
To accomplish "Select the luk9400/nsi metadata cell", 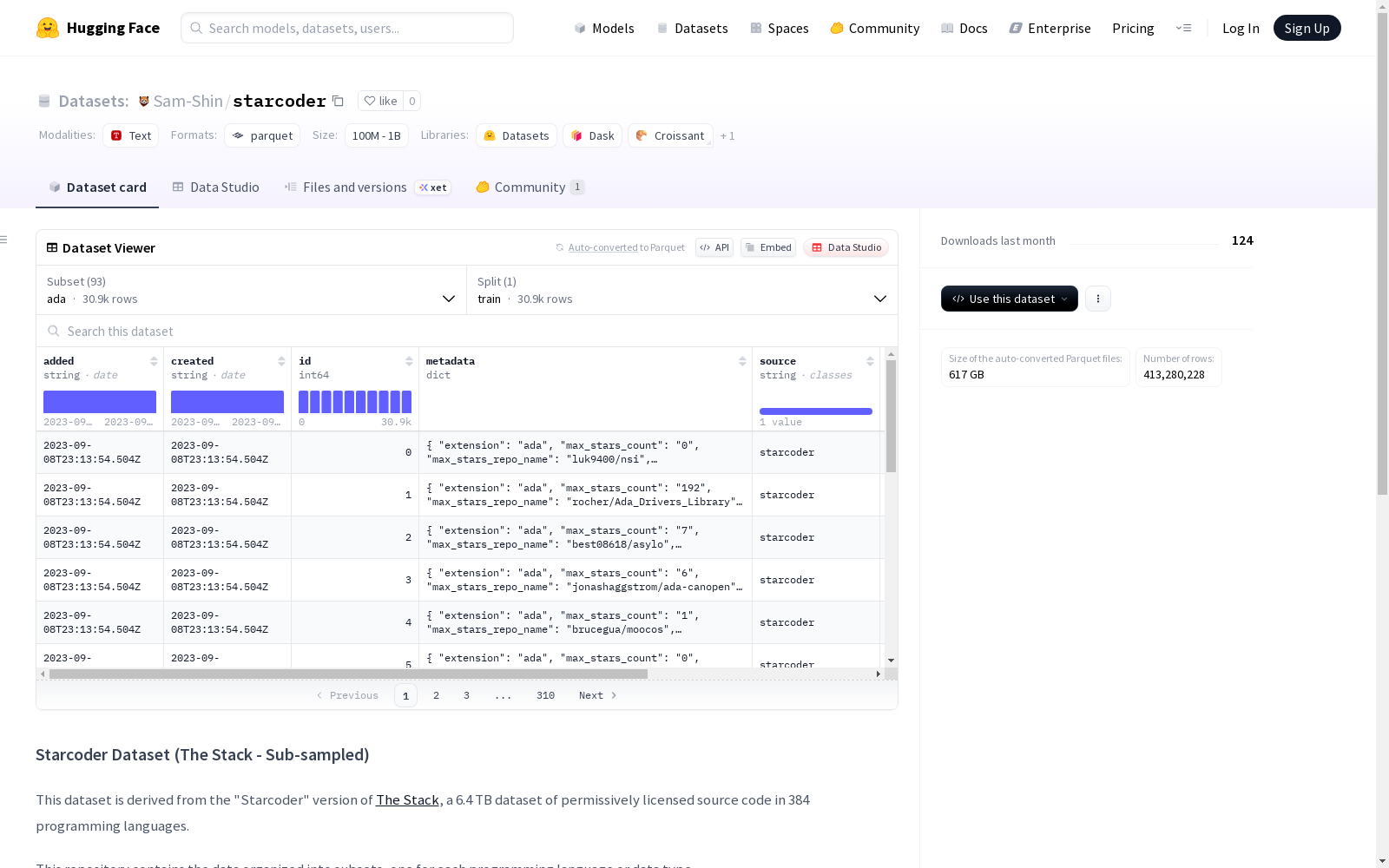I will click(585, 452).
